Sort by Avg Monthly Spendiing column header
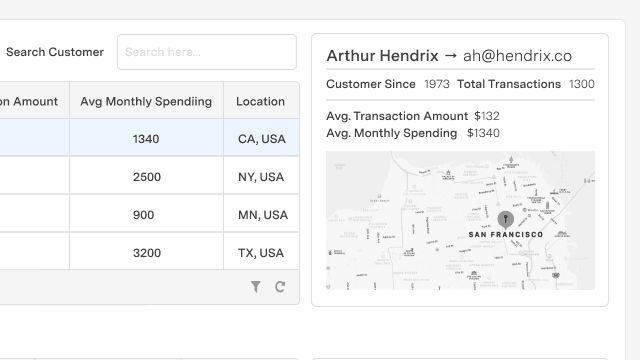640x360 pixels. pyautogui.click(x=146, y=101)
